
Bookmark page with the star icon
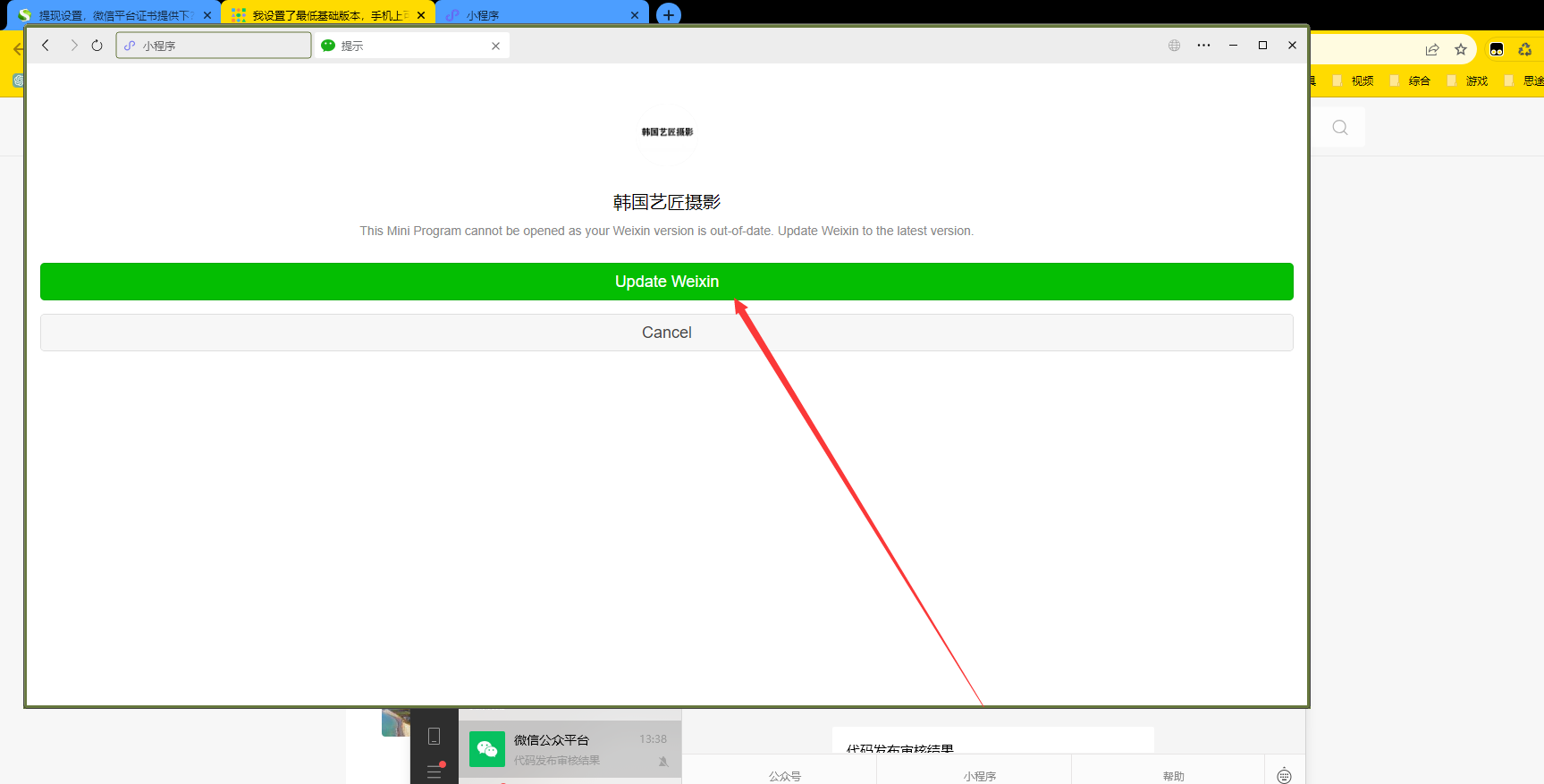tap(1461, 49)
